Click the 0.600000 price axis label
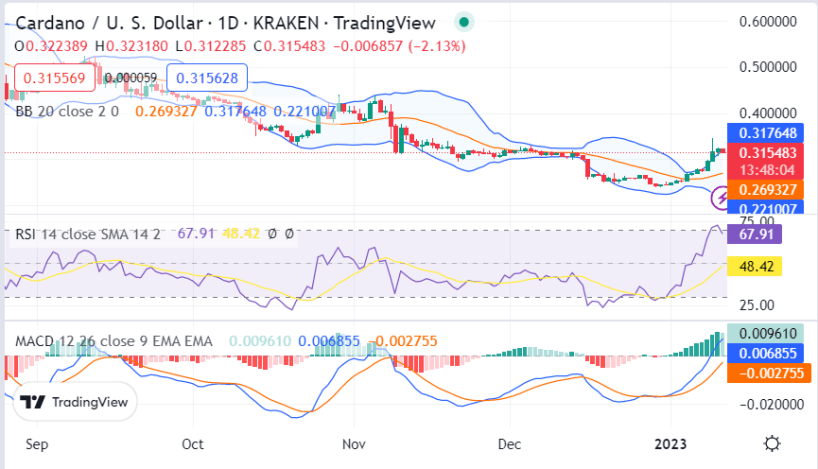The height and width of the screenshot is (469, 818). (x=768, y=22)
